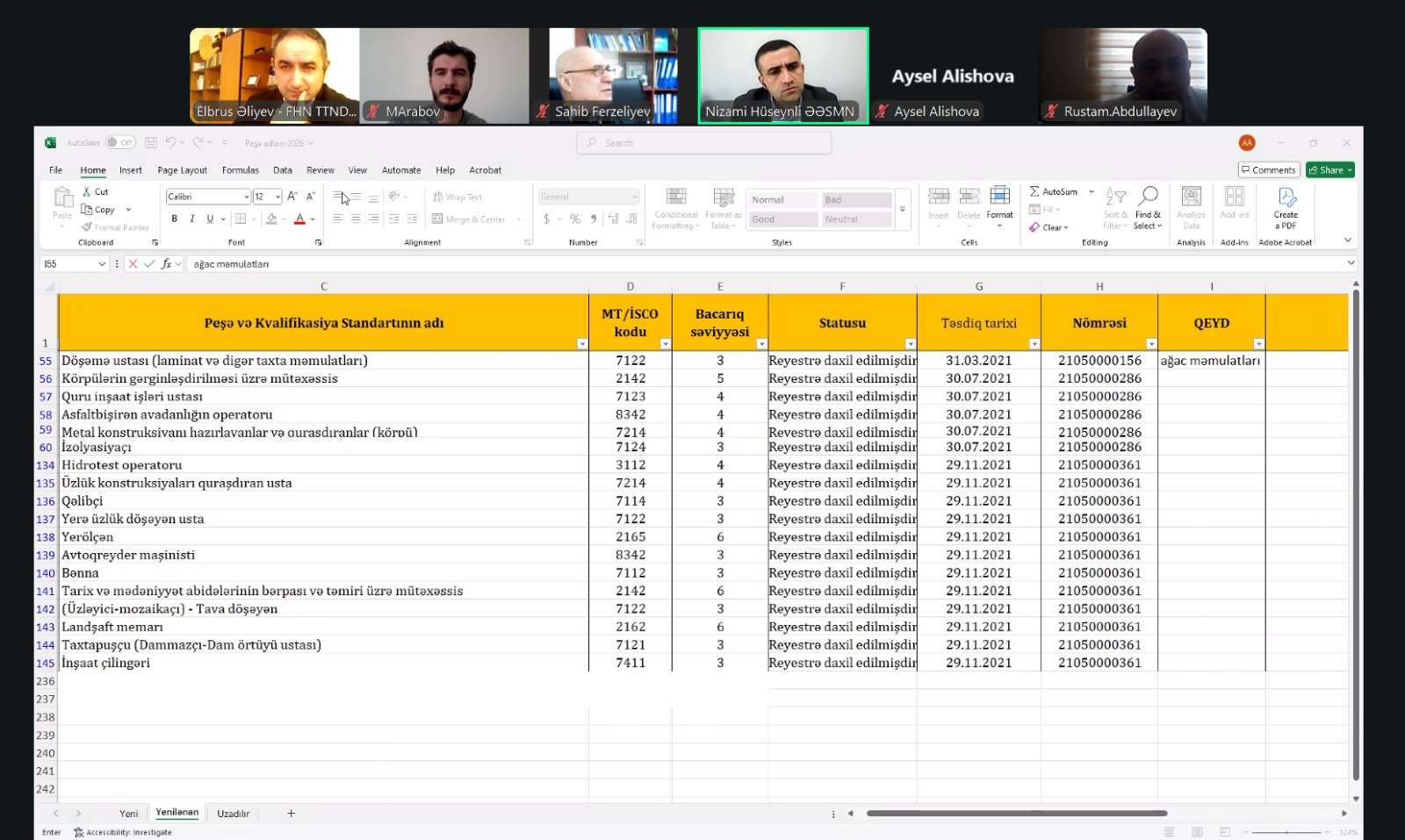Toggle underline formatting
The height and width of the screenshot is (840, 1405).
click(210, 219)
